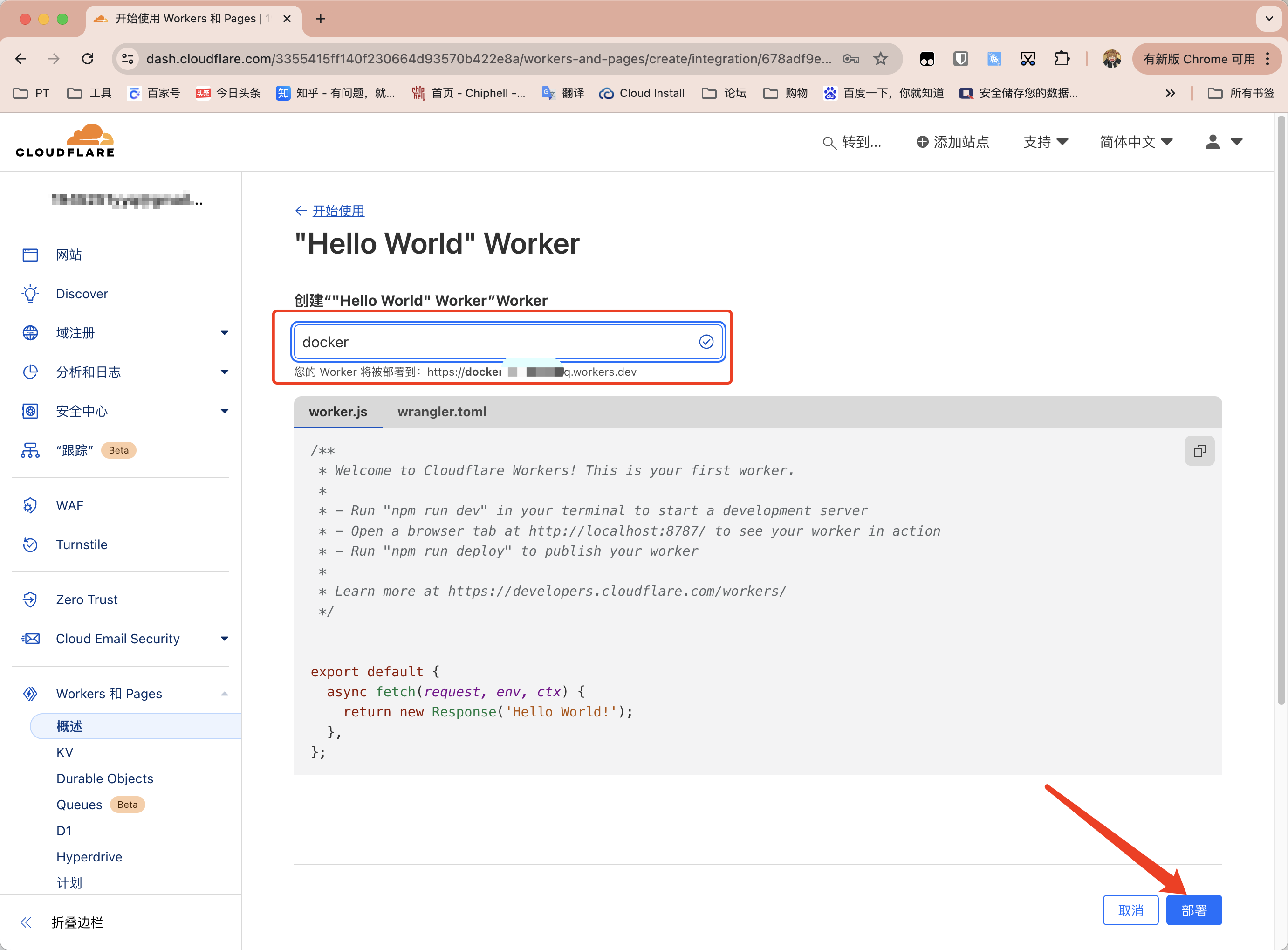Image resolution: width=1288 pixels, height=950 pixels.
Task: Click the Workers 和 Pages icon
Action: click(x=30, y=694)
